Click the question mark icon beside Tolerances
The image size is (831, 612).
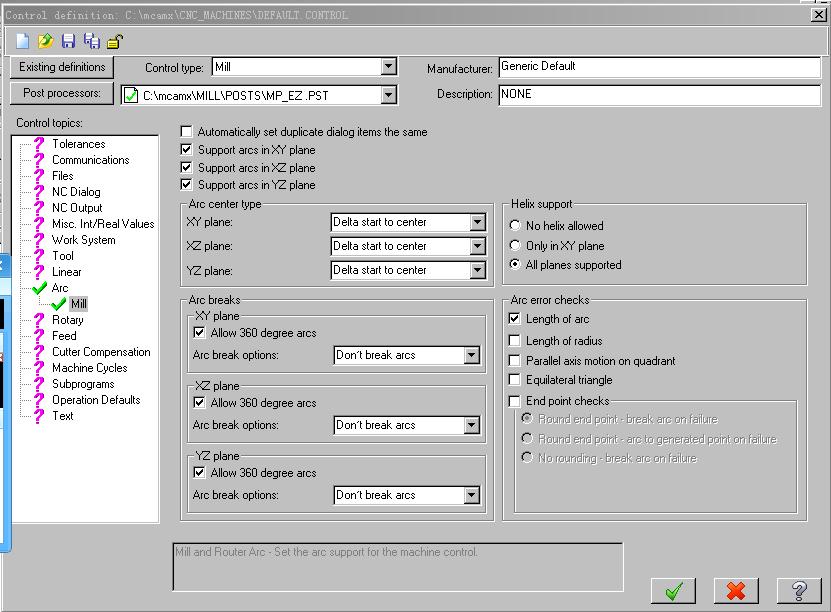tap(39, 144)
